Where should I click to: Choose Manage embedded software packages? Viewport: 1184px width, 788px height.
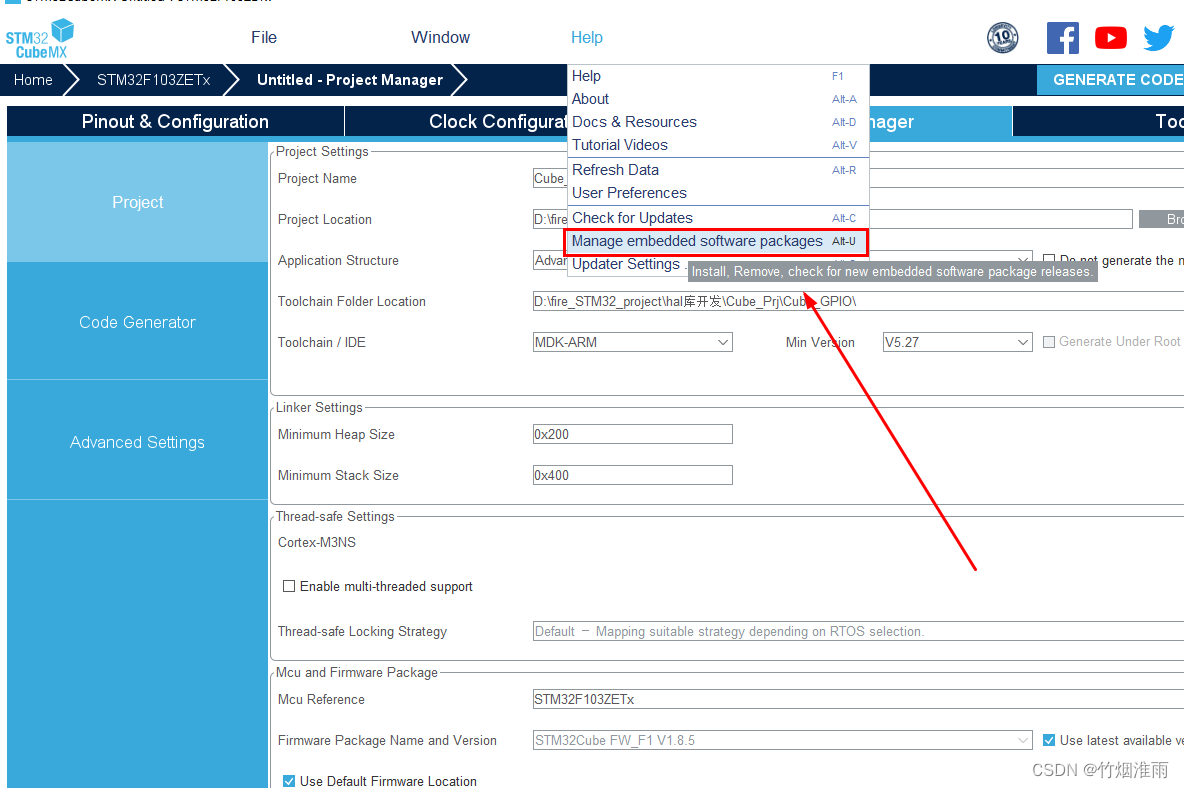[x=716, y=242]
